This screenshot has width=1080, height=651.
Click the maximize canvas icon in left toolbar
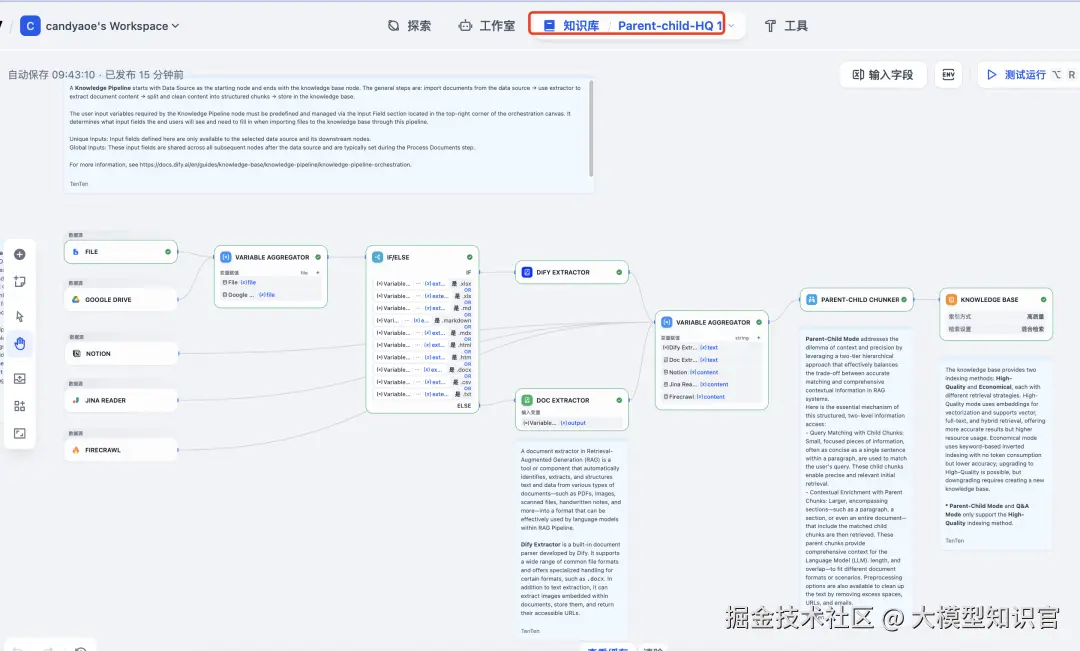[x=20, y=433]
